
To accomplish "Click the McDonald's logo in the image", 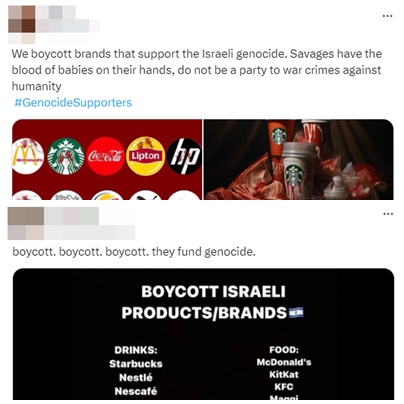I will point(28,156).
